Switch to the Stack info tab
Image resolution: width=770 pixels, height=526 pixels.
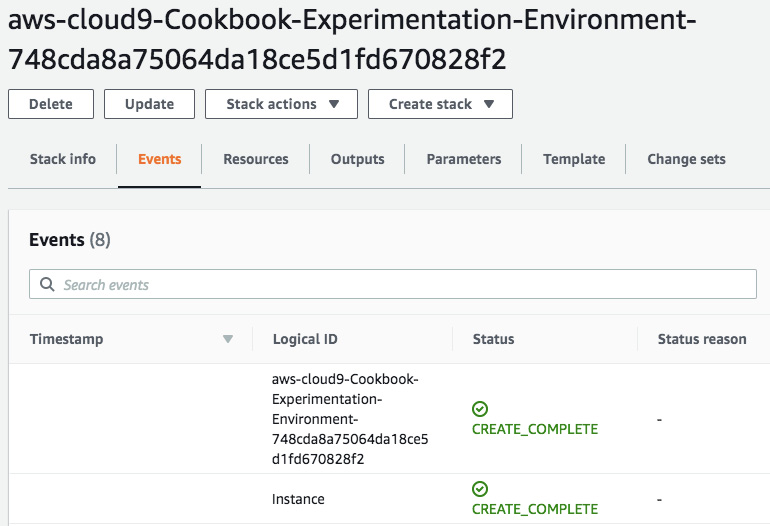click(x=63, y=159)
